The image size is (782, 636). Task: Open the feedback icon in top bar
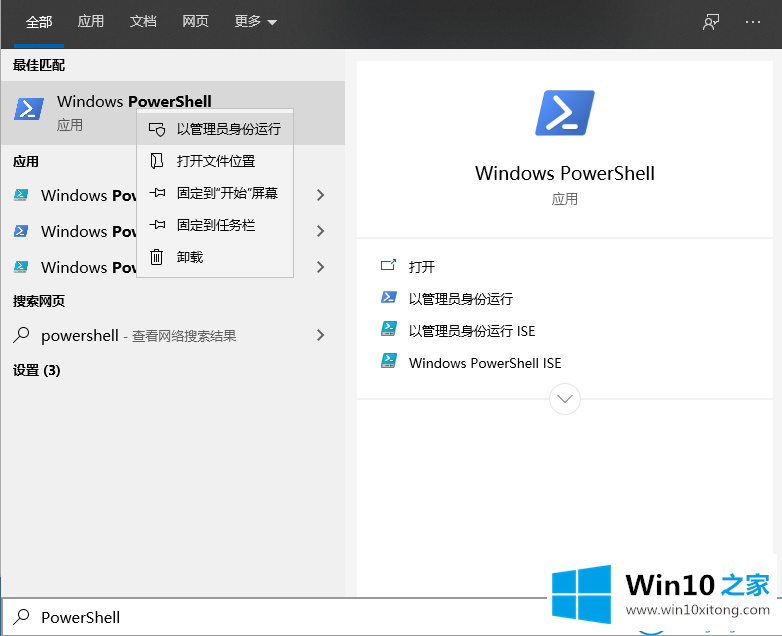pos(711,22)
